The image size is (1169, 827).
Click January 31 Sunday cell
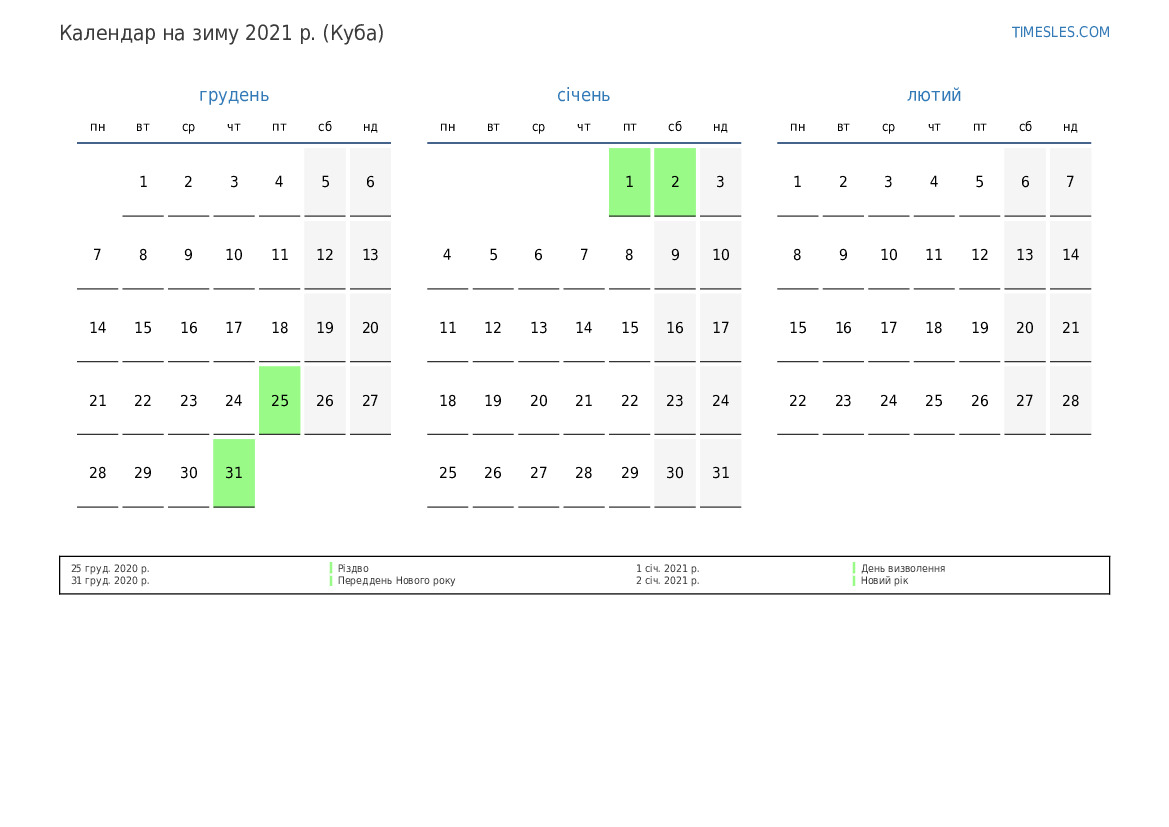tap(720, 473)
